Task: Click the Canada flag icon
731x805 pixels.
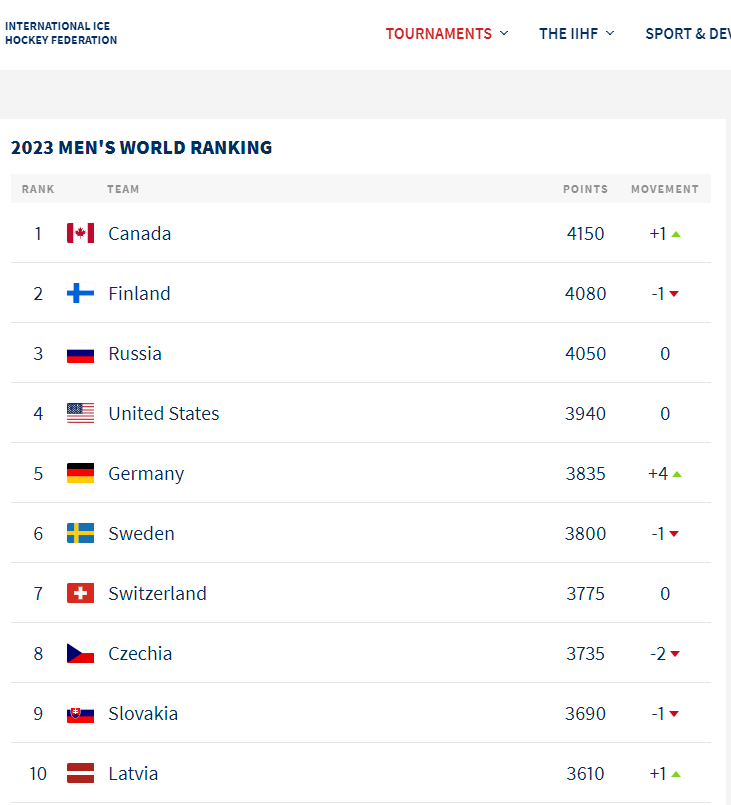Action: pyautogui.click(x=80, y=233)
